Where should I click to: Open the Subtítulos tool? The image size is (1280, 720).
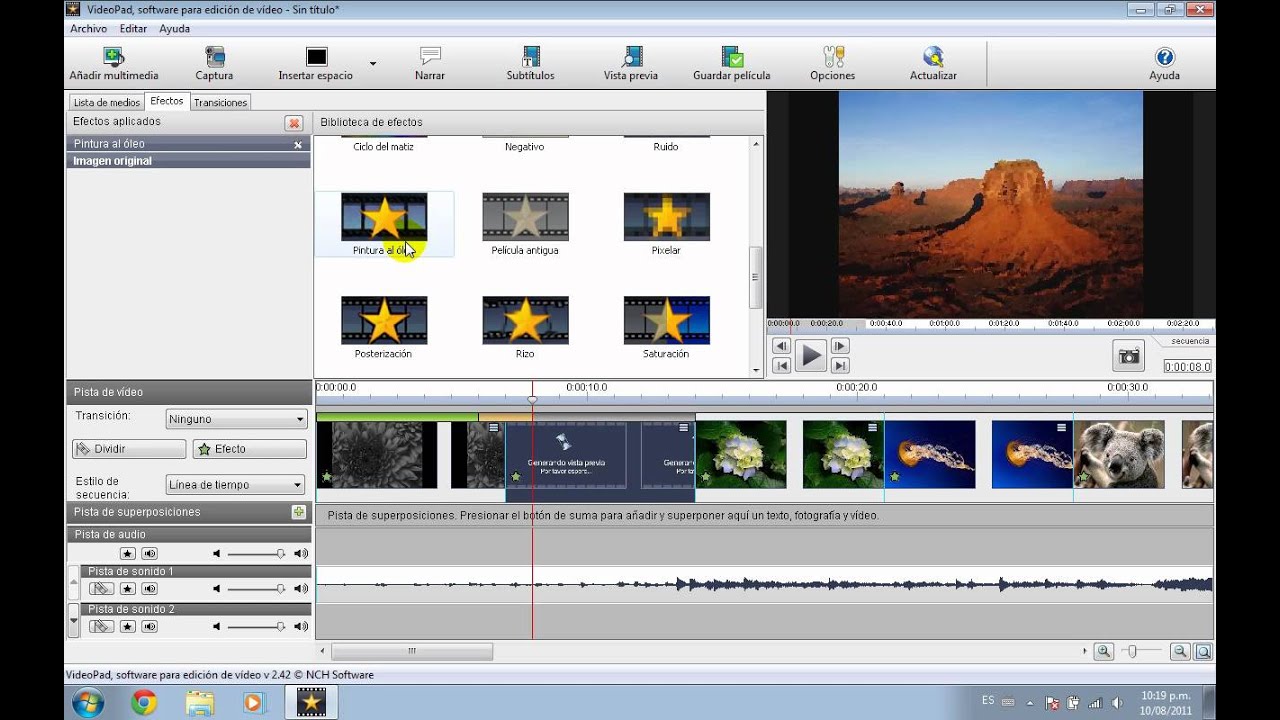point(530,58)
